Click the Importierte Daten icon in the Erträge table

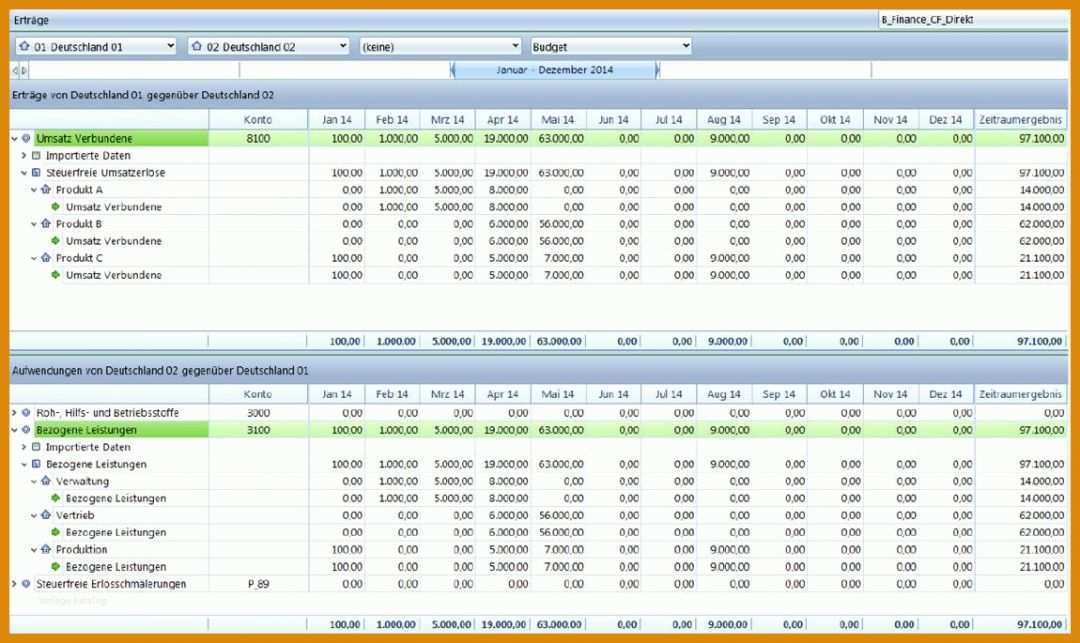(x=36, y=156)
